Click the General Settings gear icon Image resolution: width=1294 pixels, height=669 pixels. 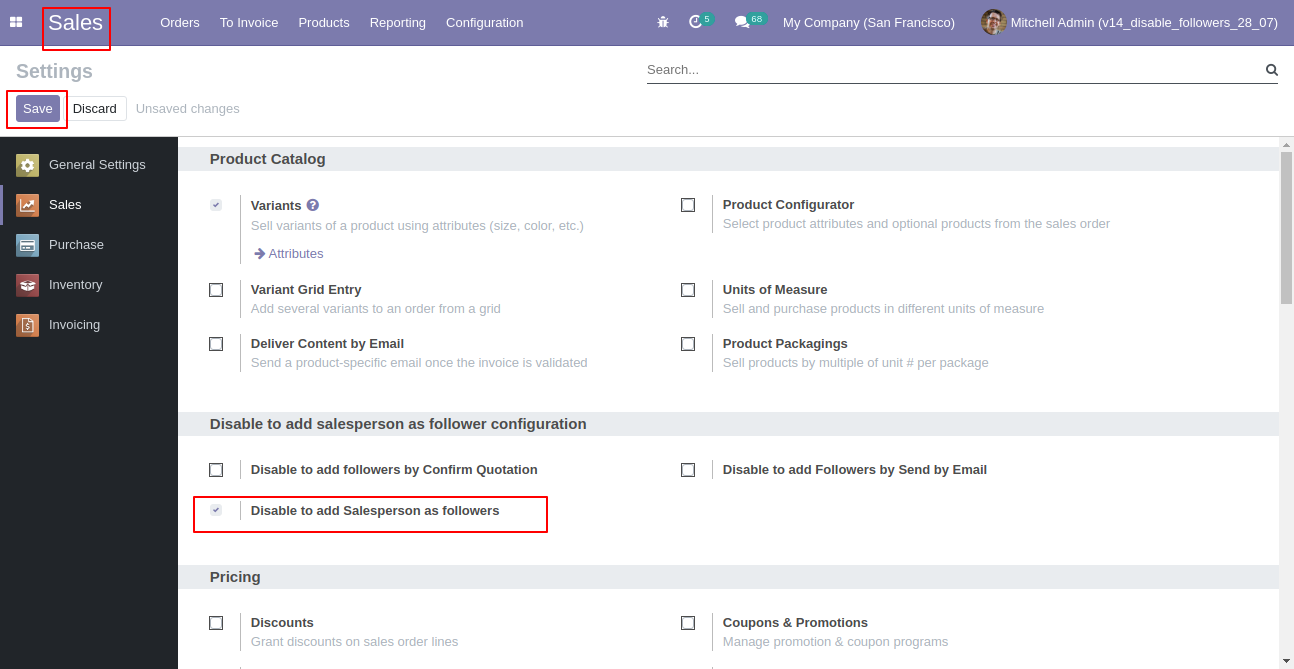pyautogui.click(x=27, y=165)
